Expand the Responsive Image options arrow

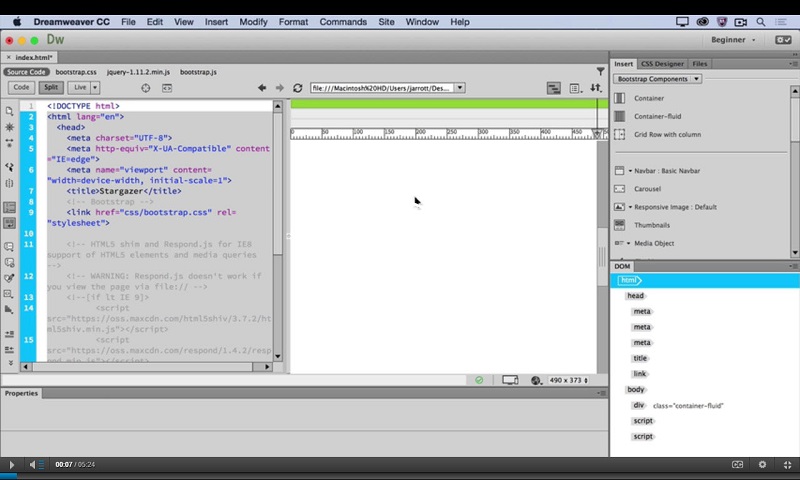pos(630,207)
